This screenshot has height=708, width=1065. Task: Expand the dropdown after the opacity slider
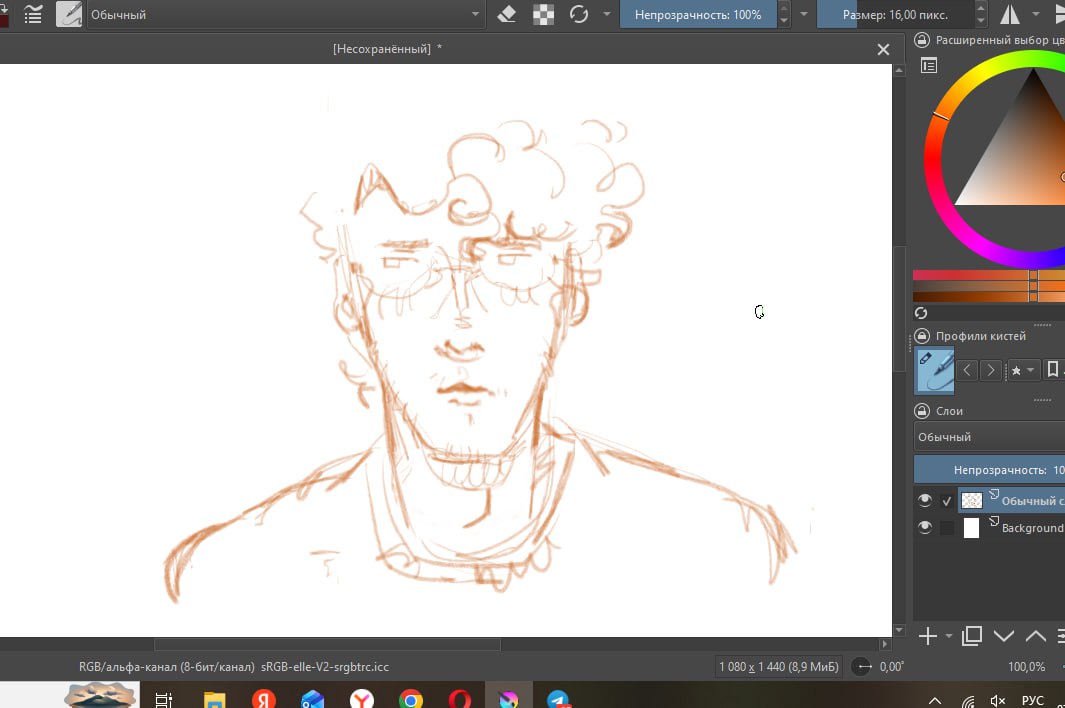[x=804, y=14]
